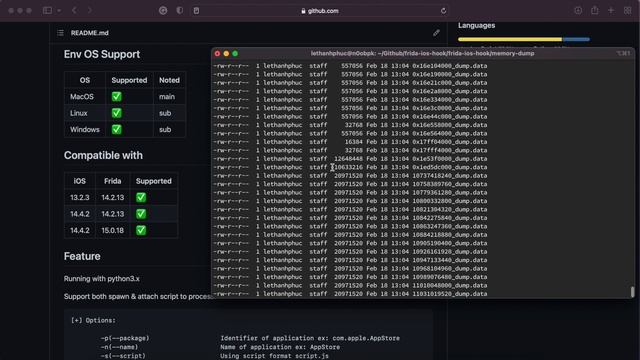
Task: Select the Noted column header
Action: [169, 80]
